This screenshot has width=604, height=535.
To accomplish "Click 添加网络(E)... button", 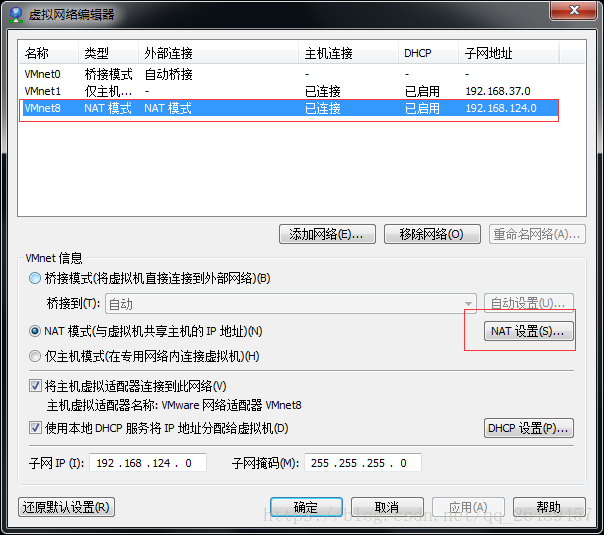I will coord(327,234).
